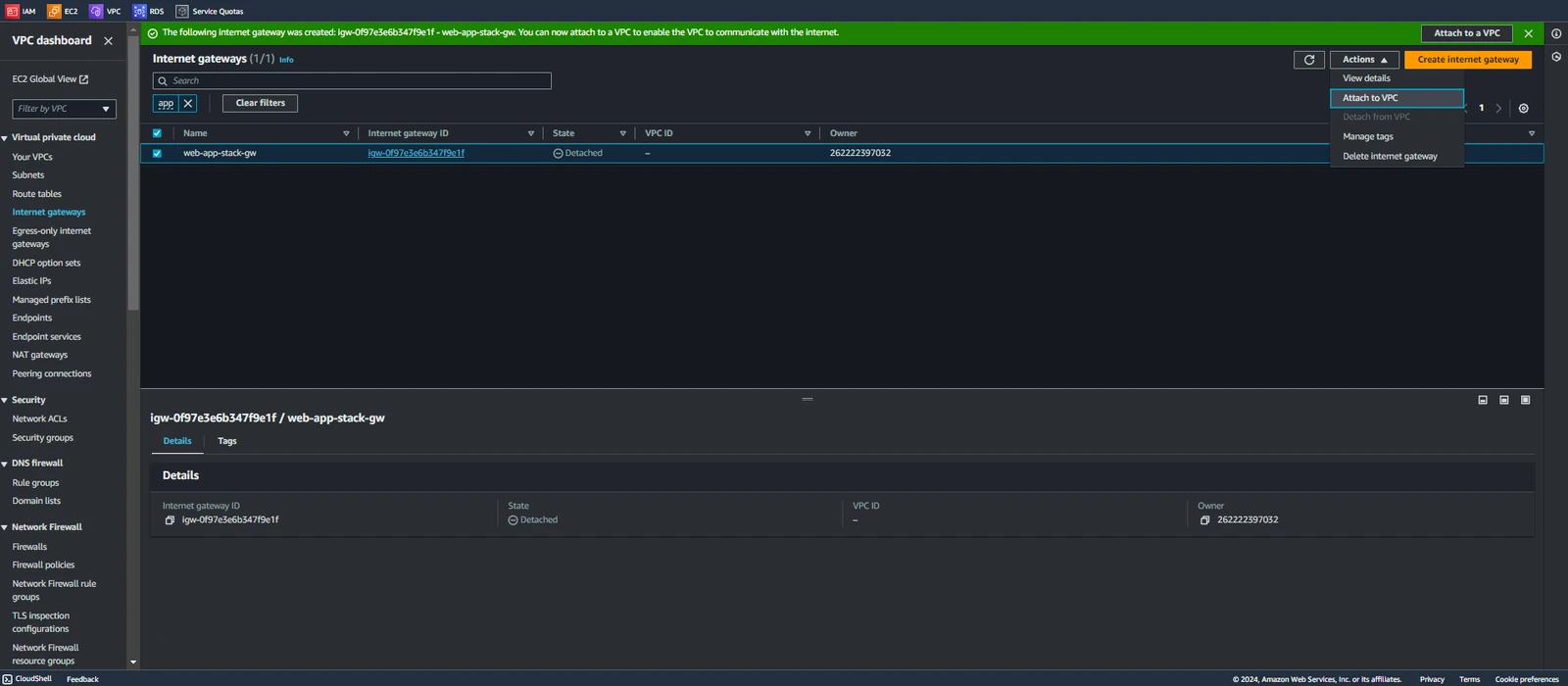This screenshot has height=686, width=1568.
Task: Toggle the select-all header checkbox
Action: coord(157,133)
